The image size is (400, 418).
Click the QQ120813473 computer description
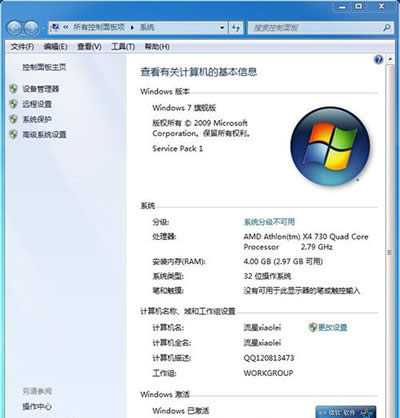point(269,358)
